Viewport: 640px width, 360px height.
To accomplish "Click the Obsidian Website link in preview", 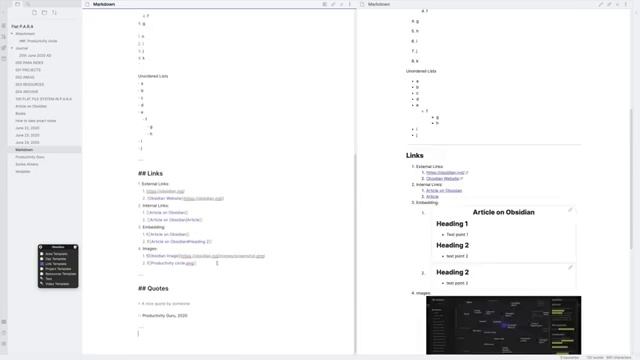I will click(x=442, y=178).
